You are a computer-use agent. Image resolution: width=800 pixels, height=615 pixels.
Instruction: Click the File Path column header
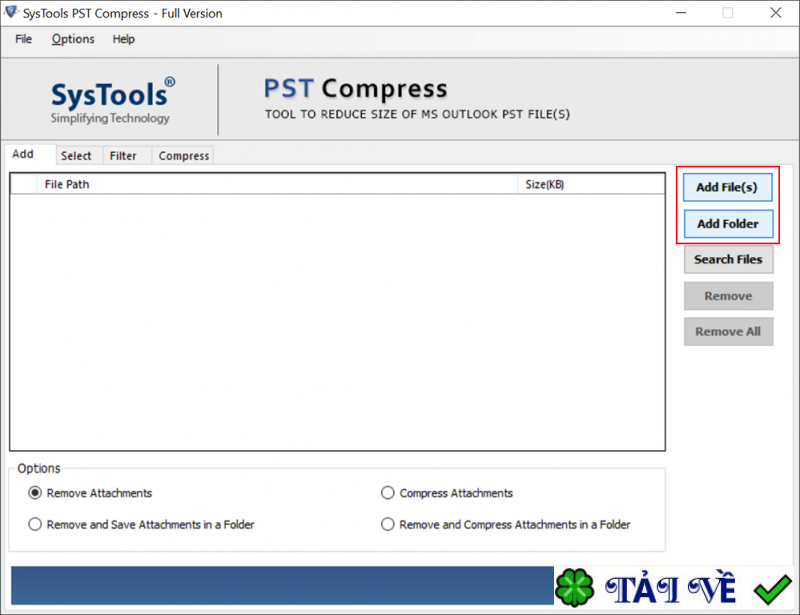pos(277,184)
